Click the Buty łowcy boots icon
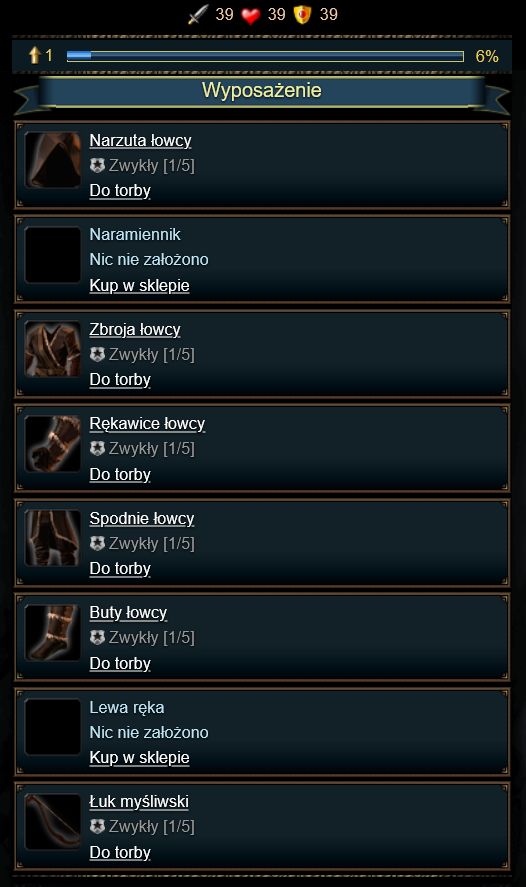This screenshot has width=526, height=887. (x=53, y=632)
